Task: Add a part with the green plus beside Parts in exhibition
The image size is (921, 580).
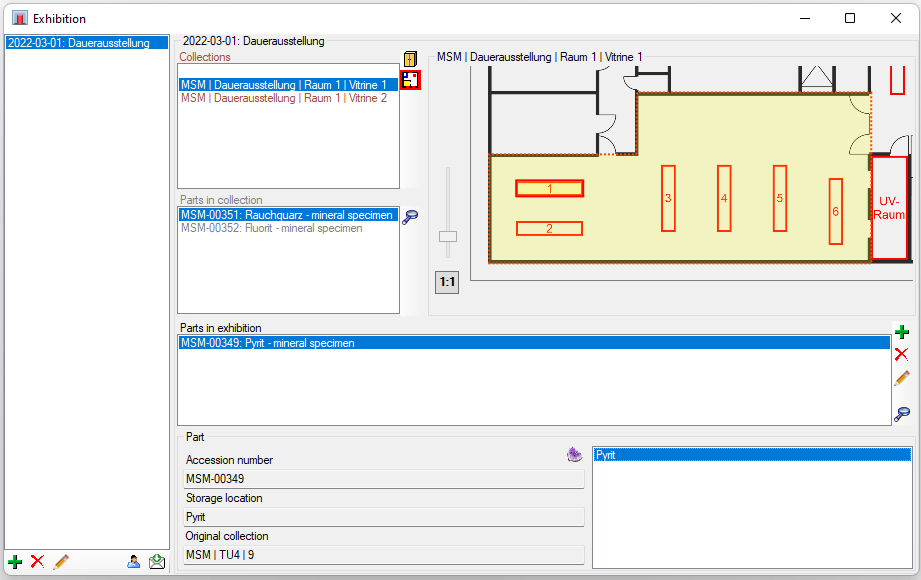Action: coord(902,332)
